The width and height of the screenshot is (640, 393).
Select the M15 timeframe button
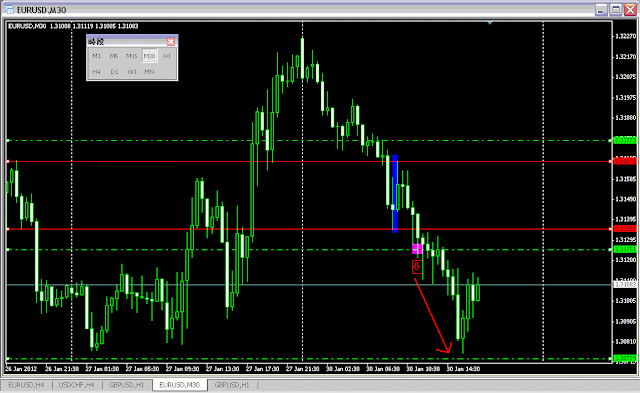click(131, 56)
